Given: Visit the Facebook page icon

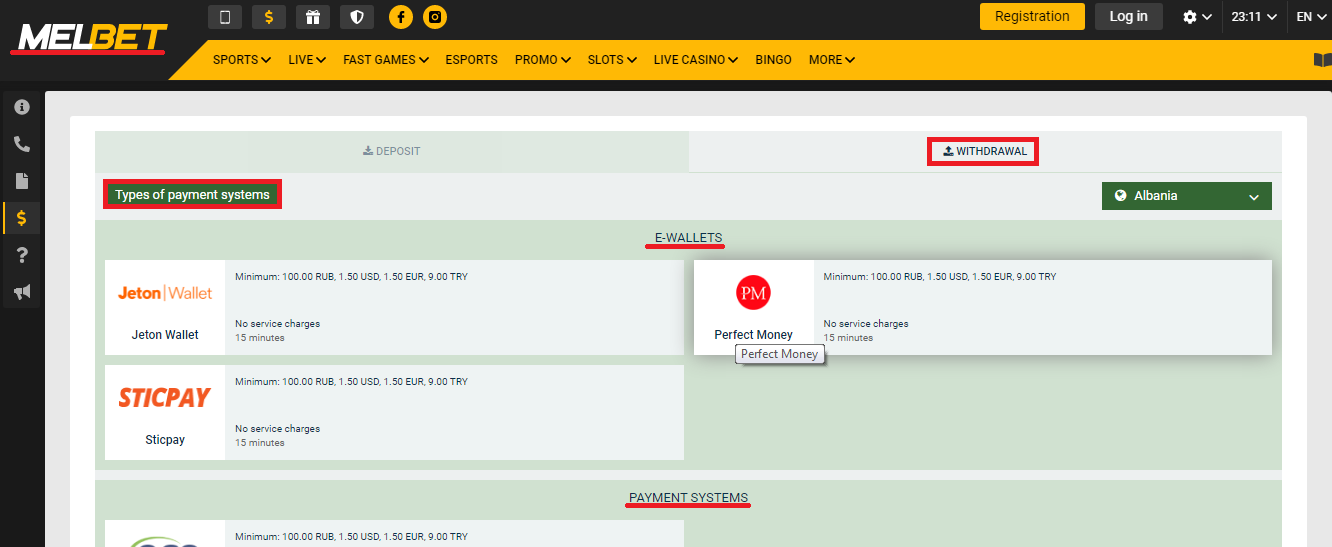Looking at the screenshot, I should point(401,17).
